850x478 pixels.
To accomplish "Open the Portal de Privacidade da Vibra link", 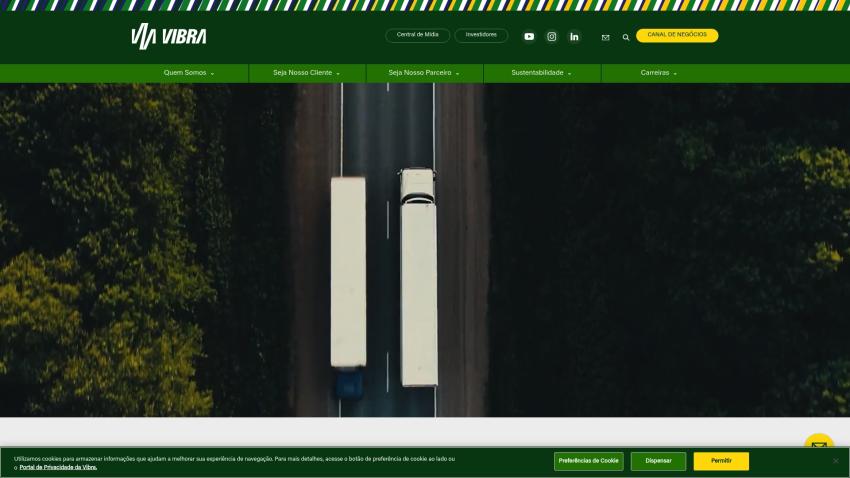I will click(x=58, y=467).
